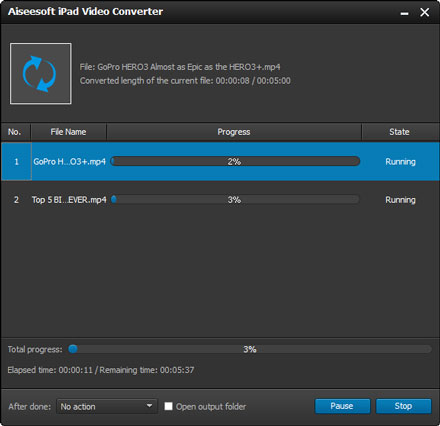Screen dimensions: 440x426
Task: Click the Aiseesoft iPad Video Converter title
Action: coord(85,12)
